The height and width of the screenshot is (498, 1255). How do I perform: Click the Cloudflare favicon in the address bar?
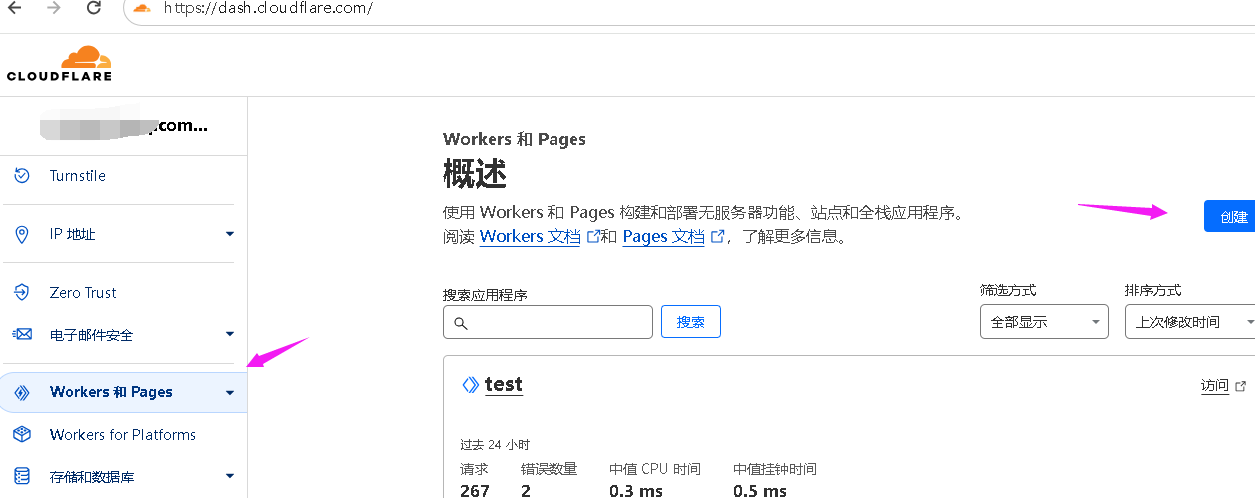click(142, 8)
